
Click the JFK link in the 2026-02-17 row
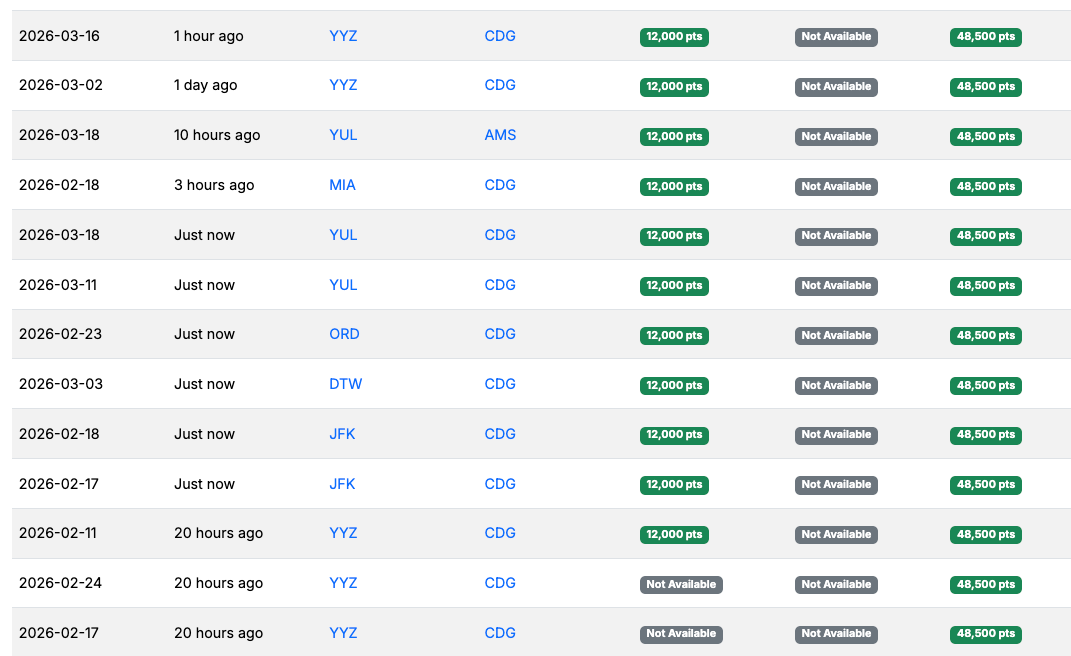tap(343, 484)
